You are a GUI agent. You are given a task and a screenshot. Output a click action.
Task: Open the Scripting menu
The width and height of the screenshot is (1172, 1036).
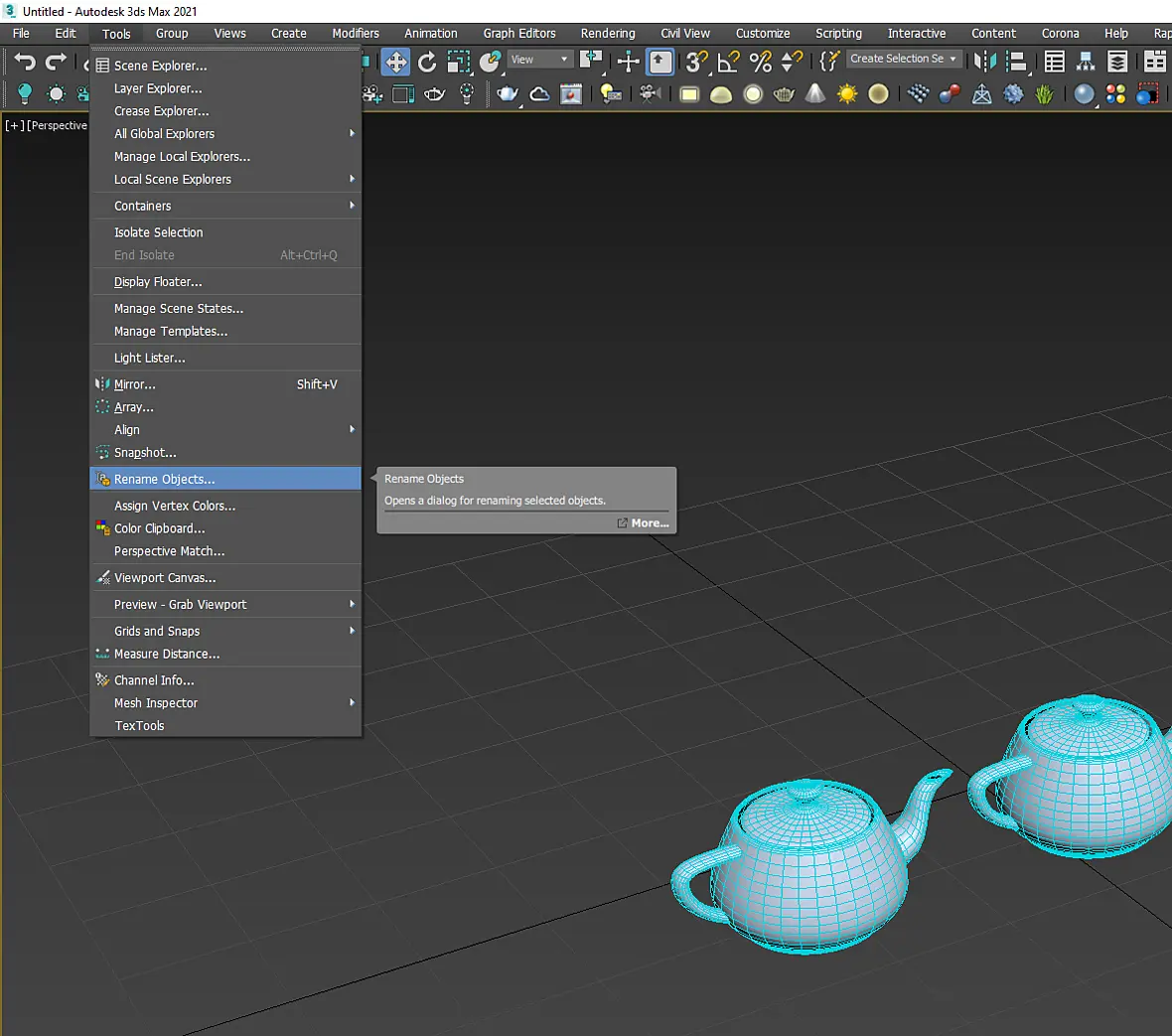click(838, 34)
